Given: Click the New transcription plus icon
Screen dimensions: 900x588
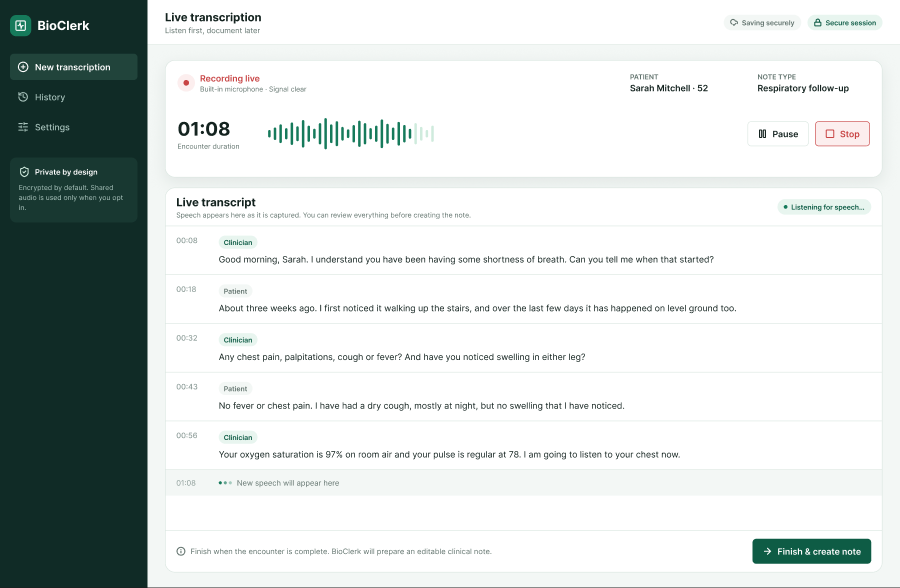Looking at the screenshot, I should [23, 67].
